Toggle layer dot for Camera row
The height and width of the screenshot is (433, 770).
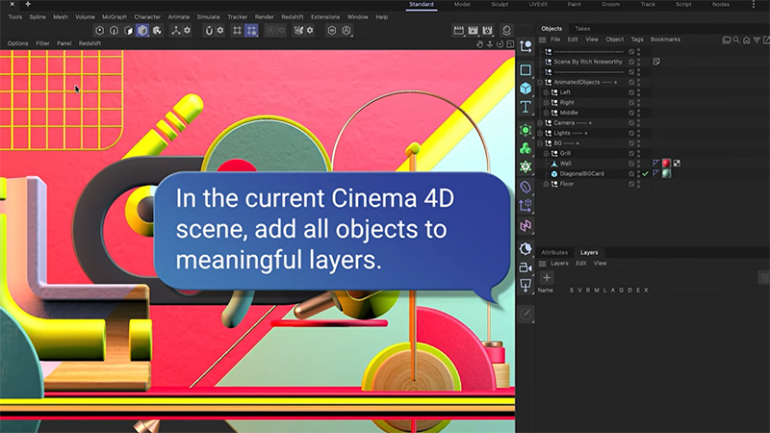tap(632, 123)
